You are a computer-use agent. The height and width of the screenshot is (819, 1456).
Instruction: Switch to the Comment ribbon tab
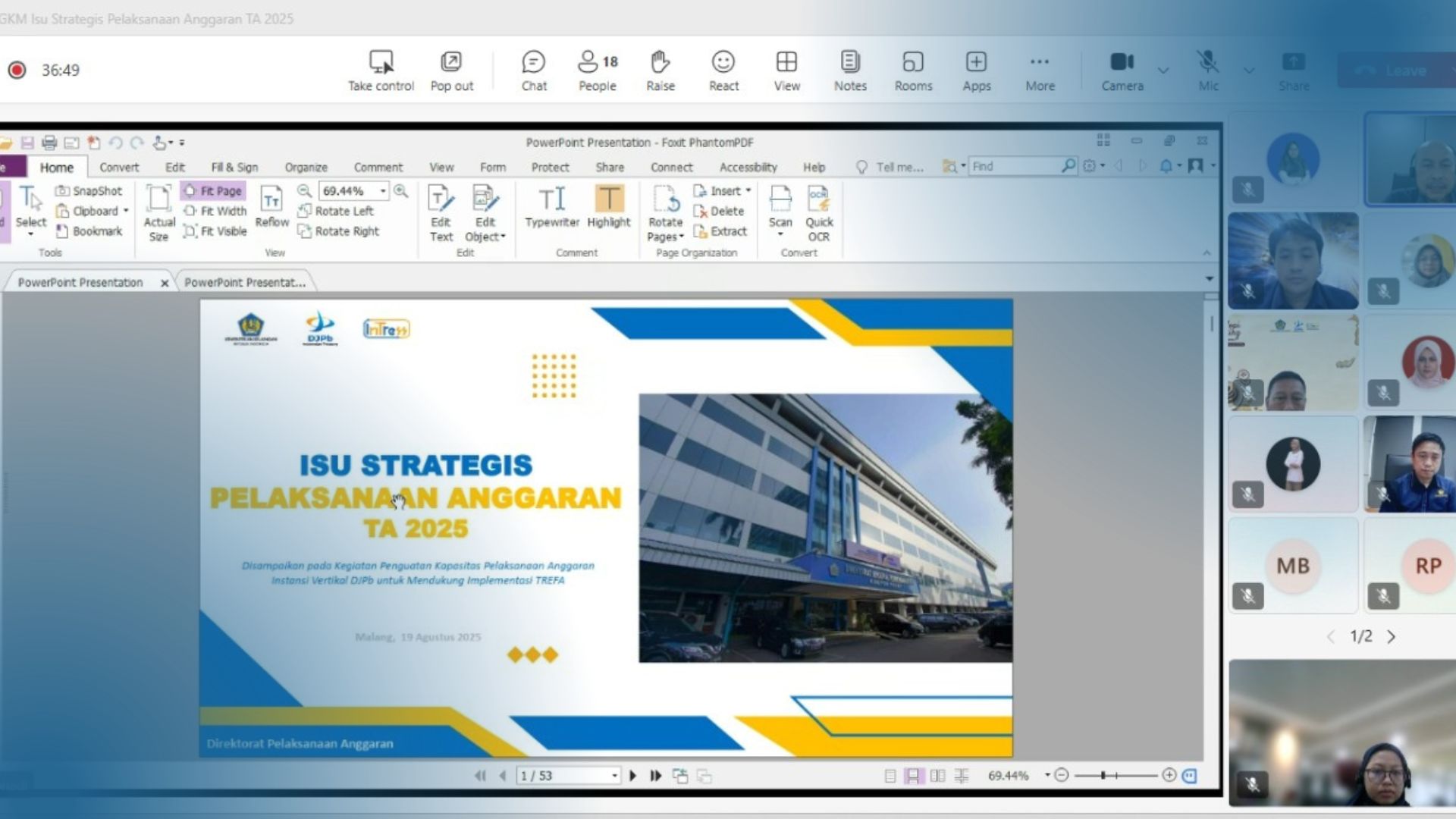coord(378,168)
